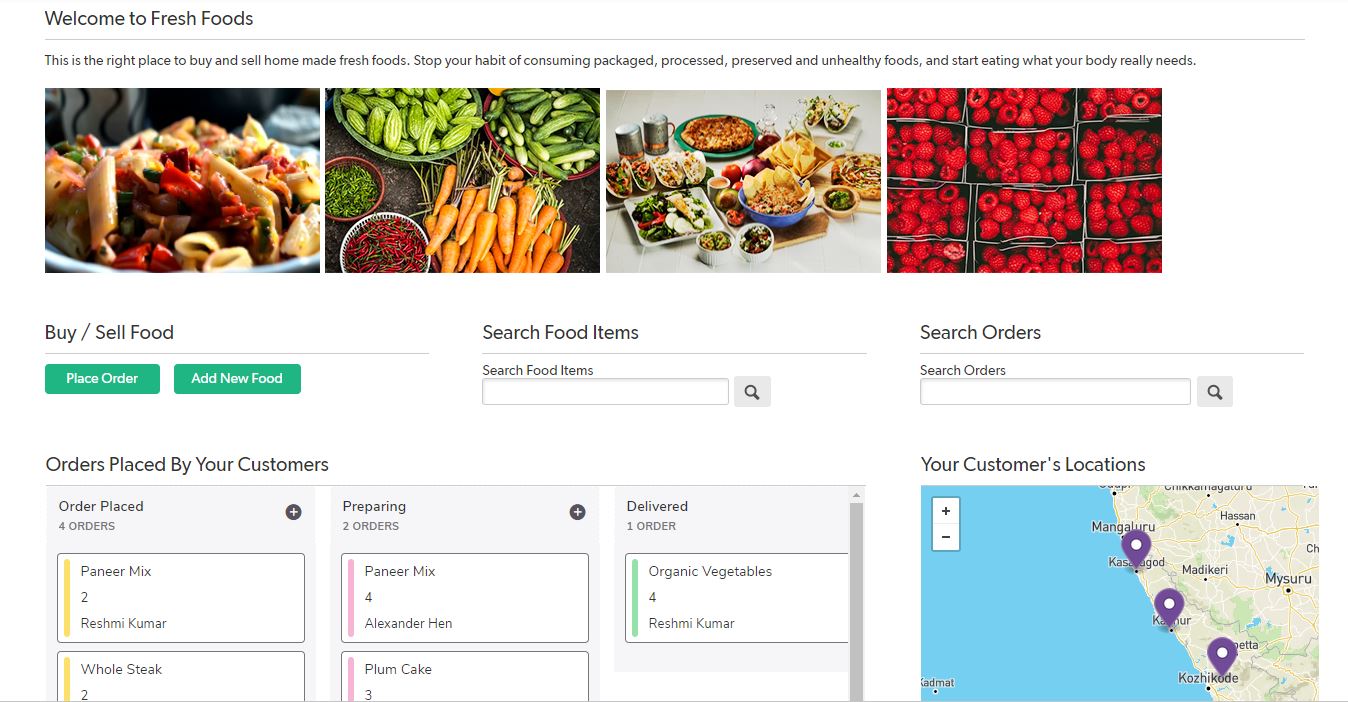Click the Add New Food button
The height and width of the screenshot is (702, 1348).
coord(237,378)
